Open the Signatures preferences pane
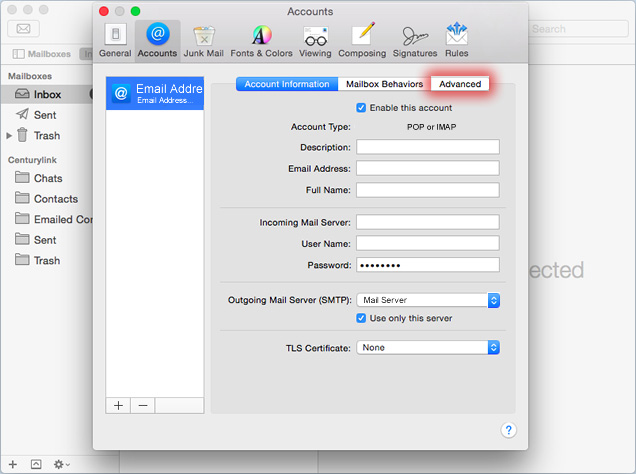The height and width of the screenshot is (474, 636). pos(413,40)
